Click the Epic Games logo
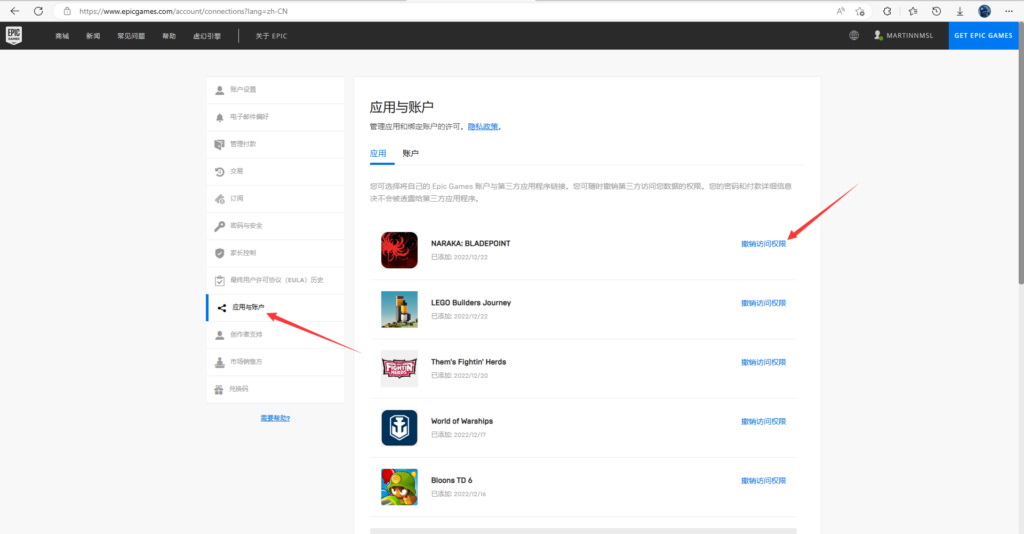The height and width of the screenshot is (534, 1024). [x=14, y=35]
